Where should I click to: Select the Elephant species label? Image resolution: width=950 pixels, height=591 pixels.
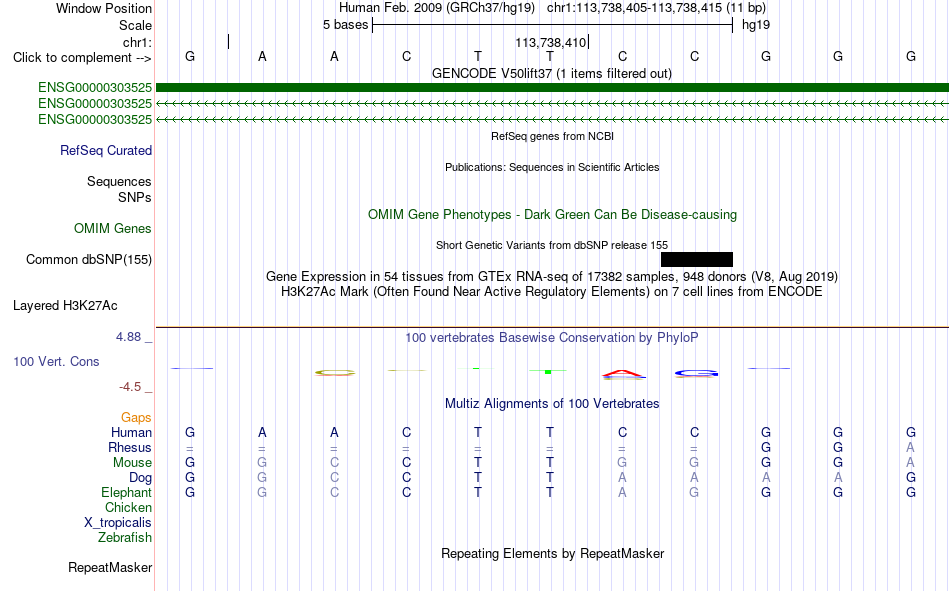point(126,492)
